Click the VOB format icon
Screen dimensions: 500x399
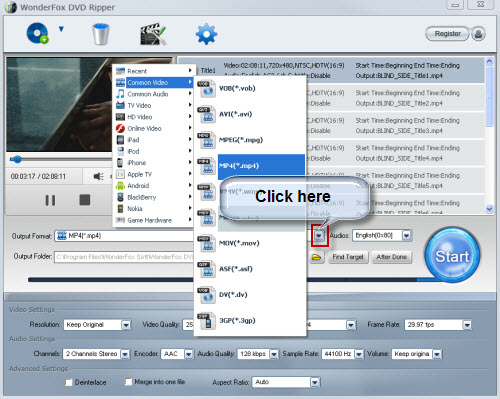coord(206,89)
